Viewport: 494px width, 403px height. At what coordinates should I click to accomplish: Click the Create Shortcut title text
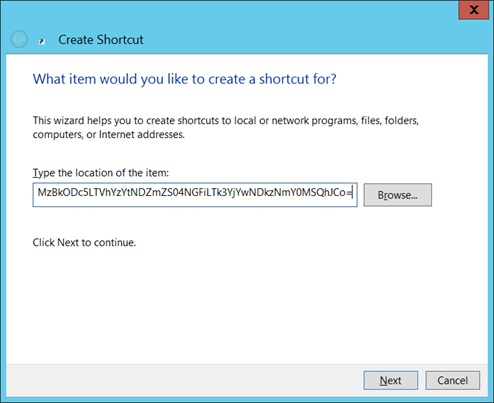point(101,40)
